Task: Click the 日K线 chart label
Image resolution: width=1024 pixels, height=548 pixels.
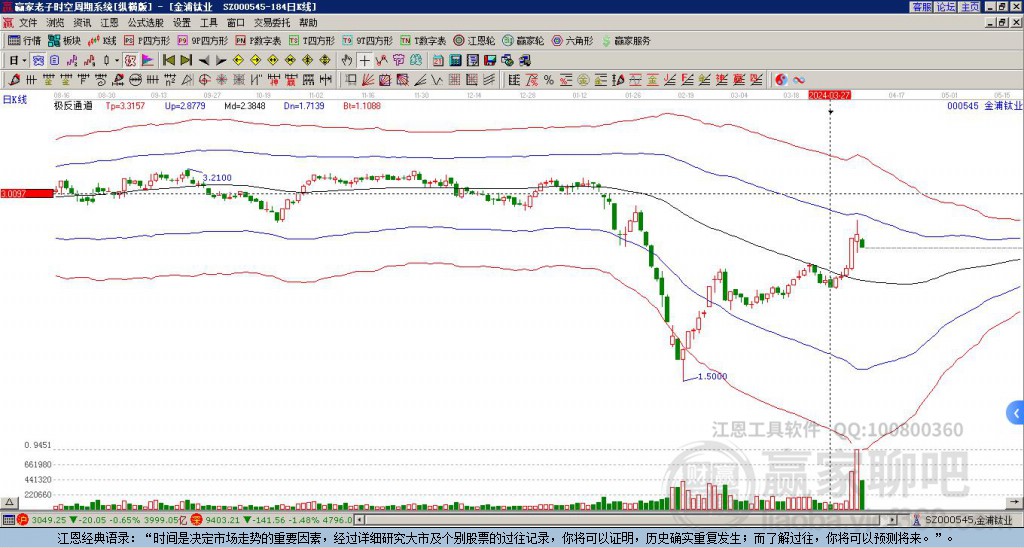Action: (14, 100)
